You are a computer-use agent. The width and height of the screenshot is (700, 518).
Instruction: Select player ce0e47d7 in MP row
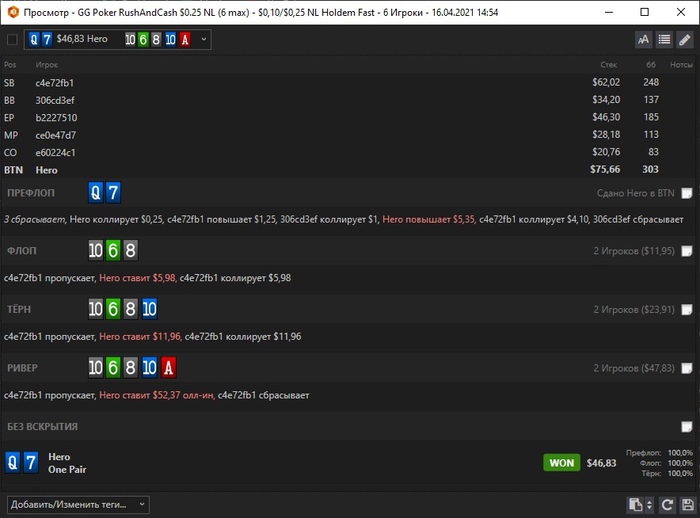pos(56,135)
